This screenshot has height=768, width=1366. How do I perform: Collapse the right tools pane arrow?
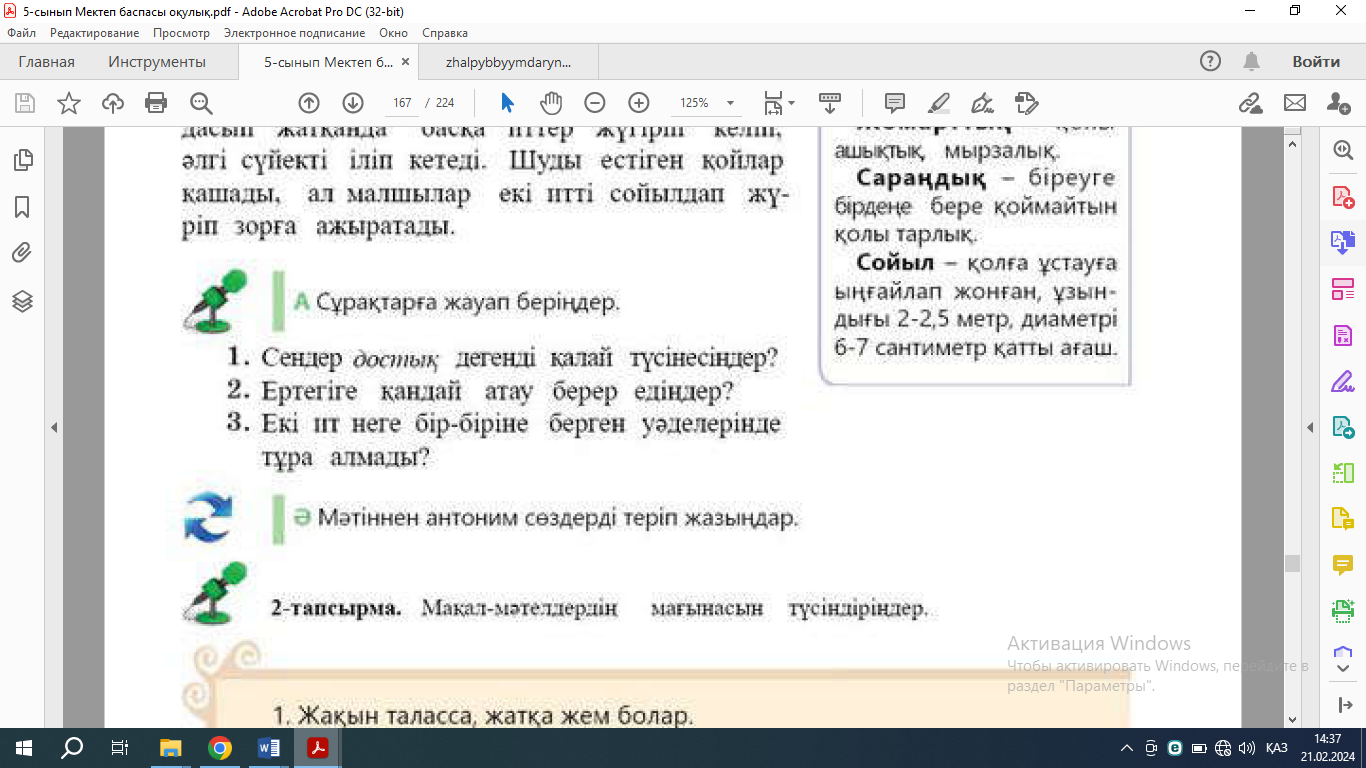point(1311,427)
